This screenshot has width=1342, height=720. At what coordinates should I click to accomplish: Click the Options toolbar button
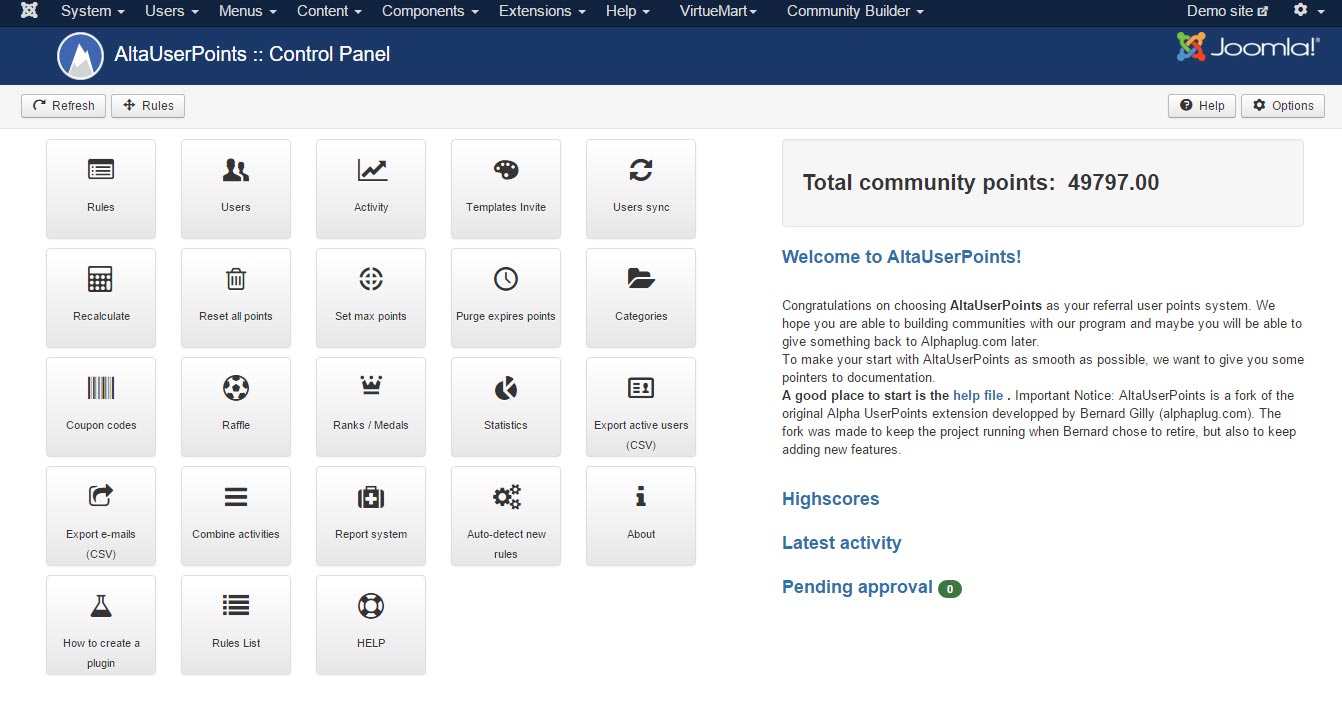(x=1283, y=106)
